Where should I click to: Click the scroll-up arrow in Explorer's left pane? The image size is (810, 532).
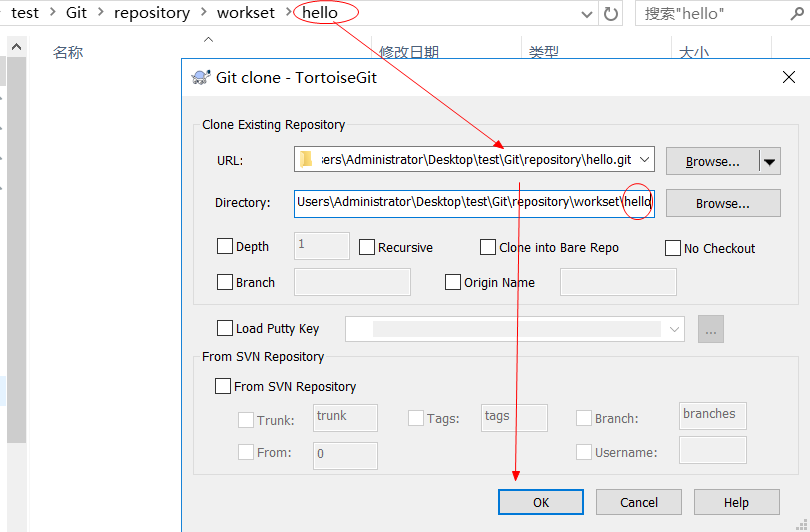pyautogui.click(x=17, y=47)
